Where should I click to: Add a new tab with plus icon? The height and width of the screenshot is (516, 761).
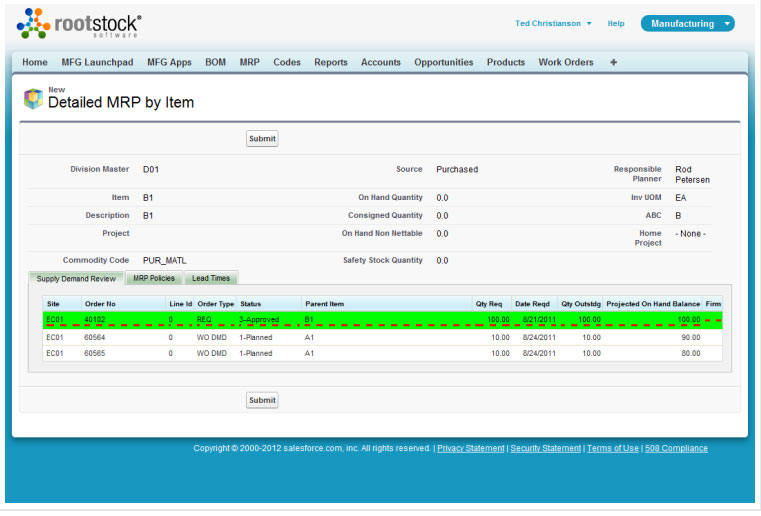pos(613,62)
